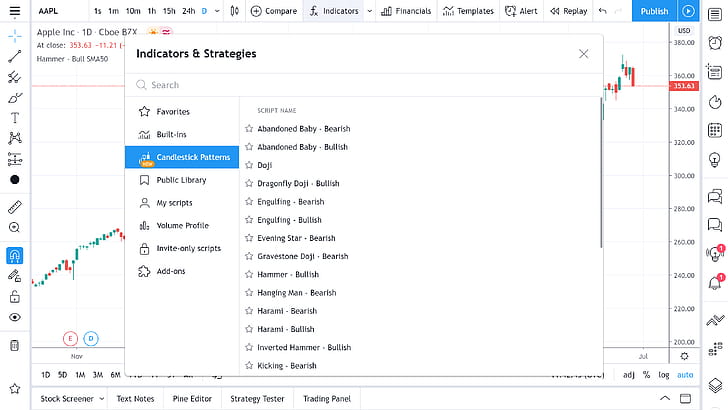728x410 pixels.
Task: Switch to the Pine Editor tab
Action: click(194, 399)
